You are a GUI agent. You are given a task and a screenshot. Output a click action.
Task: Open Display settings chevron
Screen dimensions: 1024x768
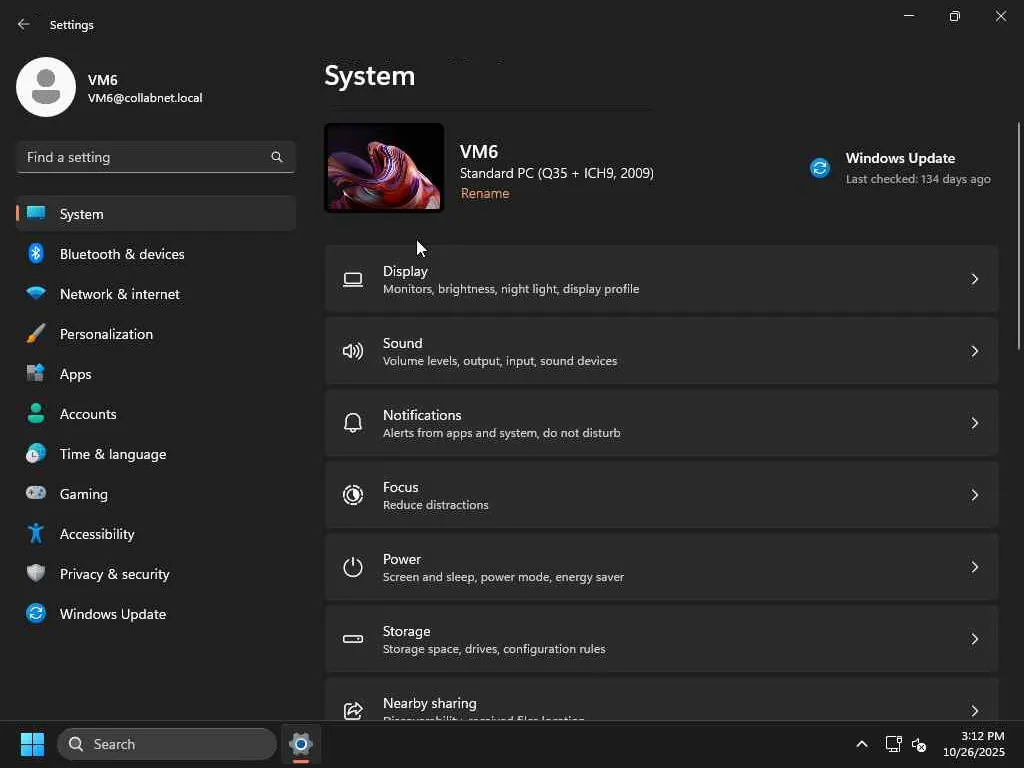tap(974, 279)
